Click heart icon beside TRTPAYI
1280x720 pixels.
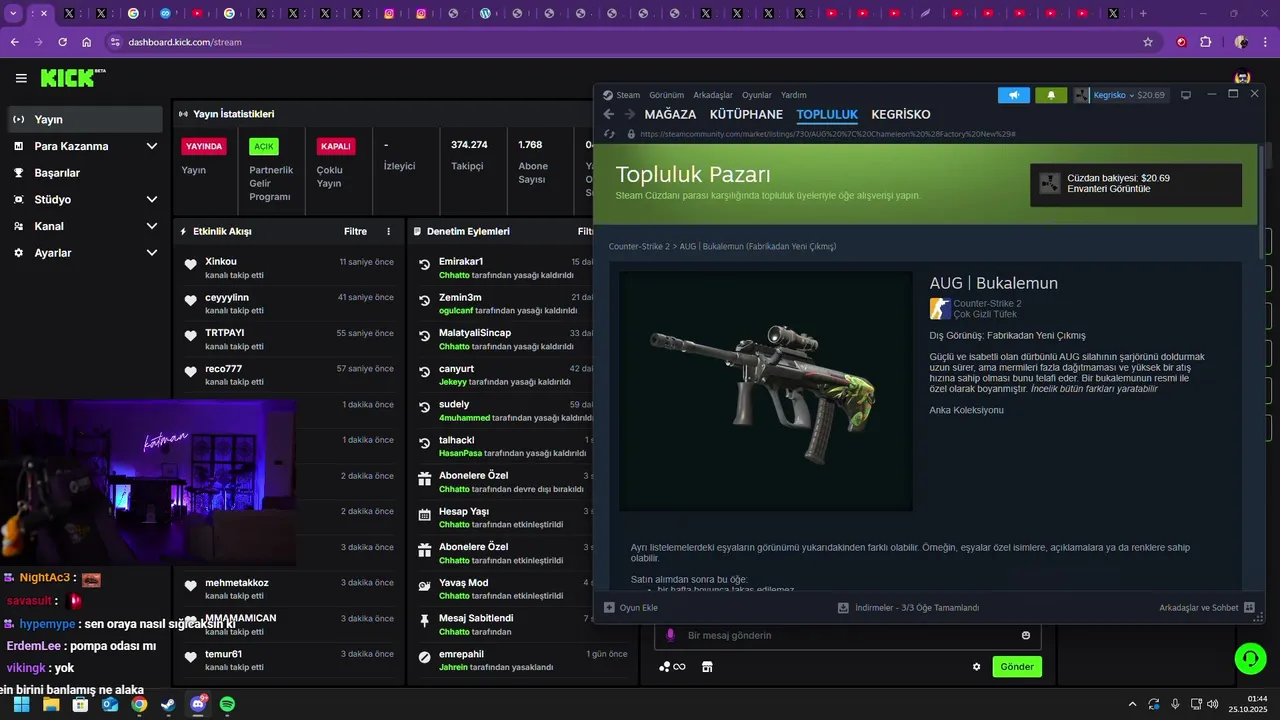[191, 336]
